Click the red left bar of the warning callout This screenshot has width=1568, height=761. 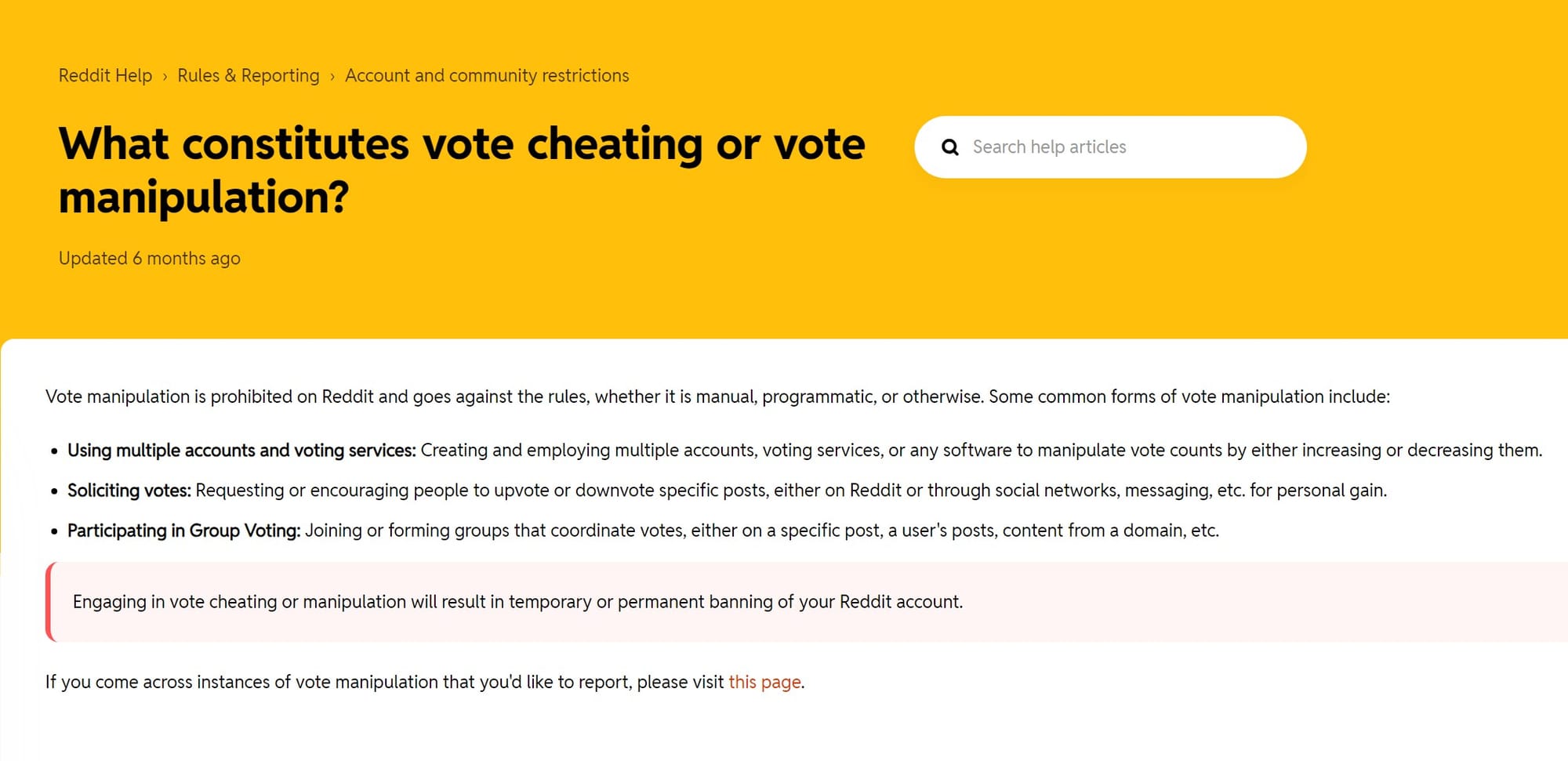click(49, 602)
